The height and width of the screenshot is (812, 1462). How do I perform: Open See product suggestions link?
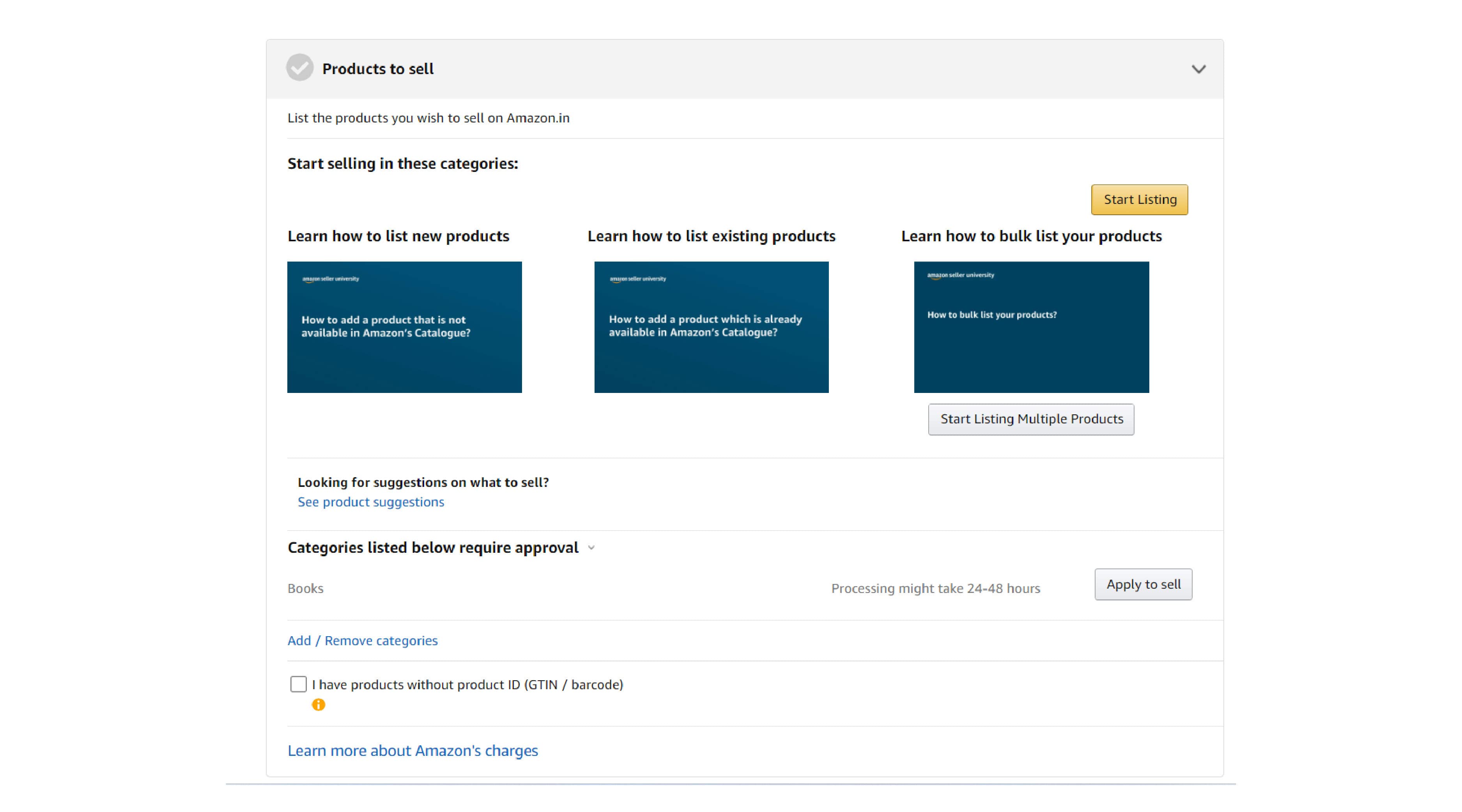(371, 502)
